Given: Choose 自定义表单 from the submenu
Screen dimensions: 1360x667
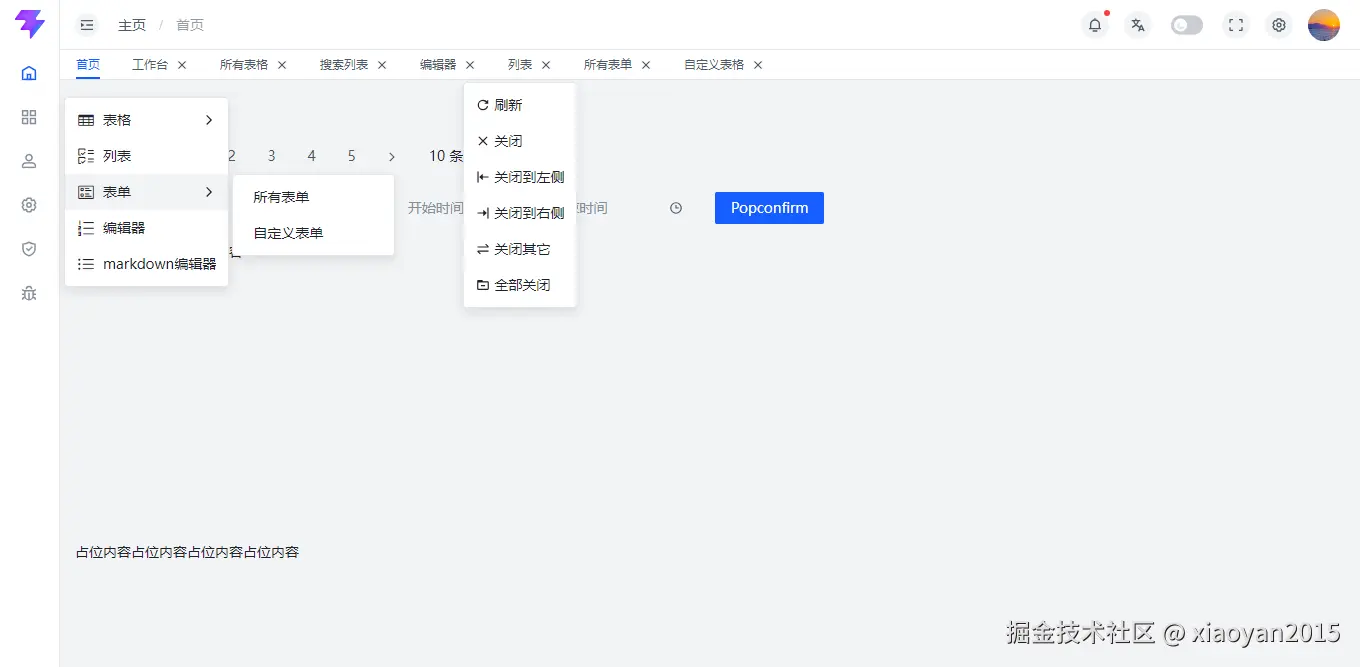Looking at the screenshot, I should pos(313,233).
